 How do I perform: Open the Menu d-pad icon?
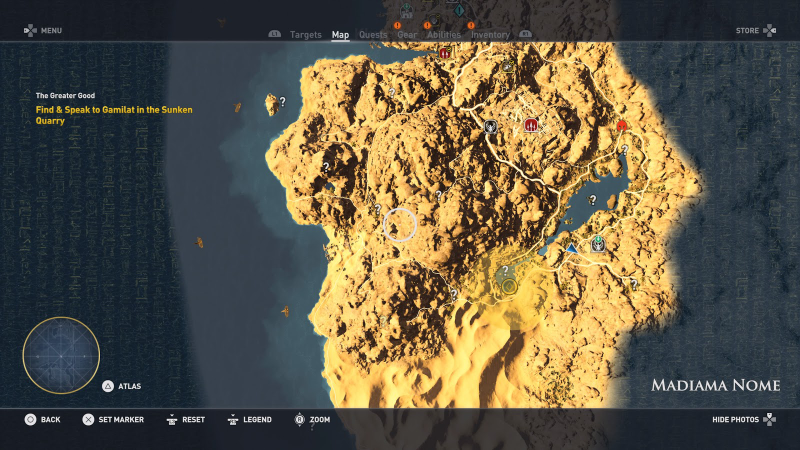(30, 31)
